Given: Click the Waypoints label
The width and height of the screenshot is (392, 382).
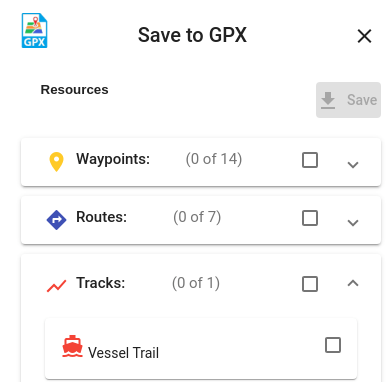Looking at the screenshot, I should (x=113, y=159).
